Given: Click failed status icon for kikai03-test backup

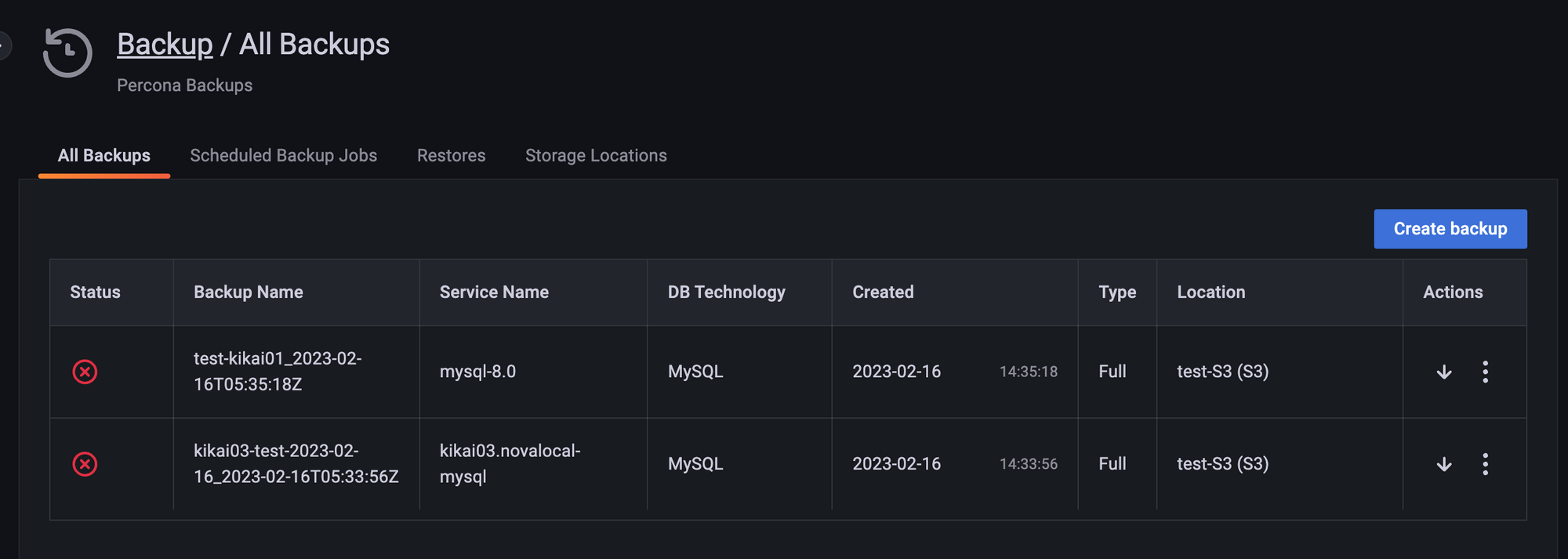Looking at the screenshot, I should [85, 464].
